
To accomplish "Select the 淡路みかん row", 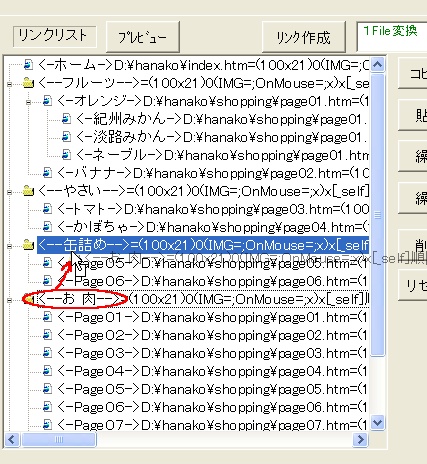I will 222,137.
